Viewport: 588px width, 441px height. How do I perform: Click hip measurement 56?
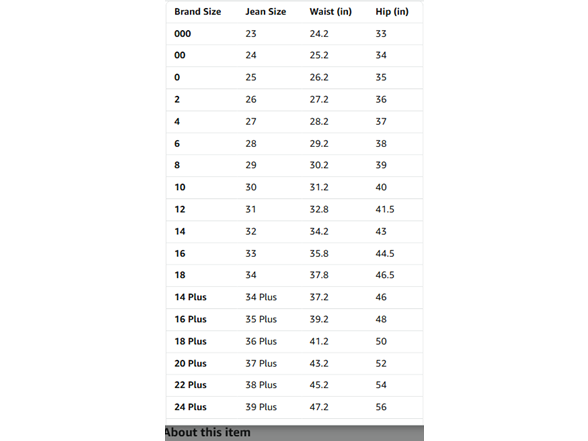point(381,407)
